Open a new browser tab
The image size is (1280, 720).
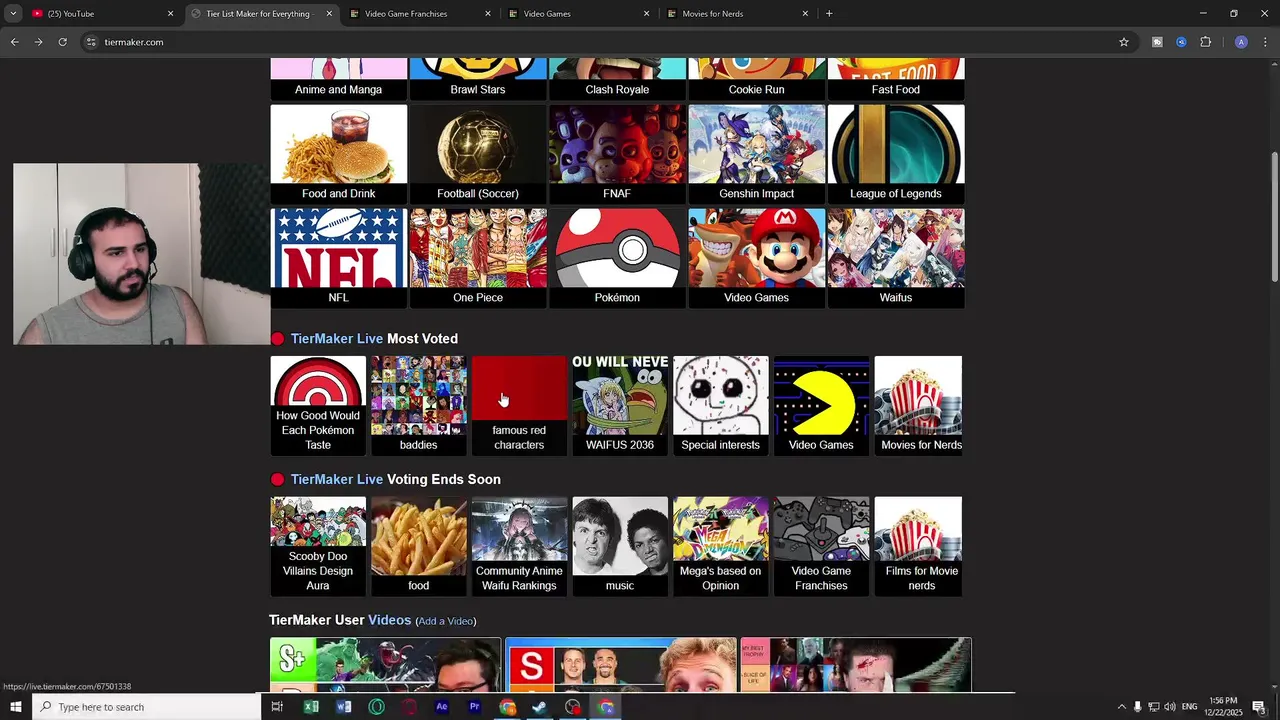(829, 14)
